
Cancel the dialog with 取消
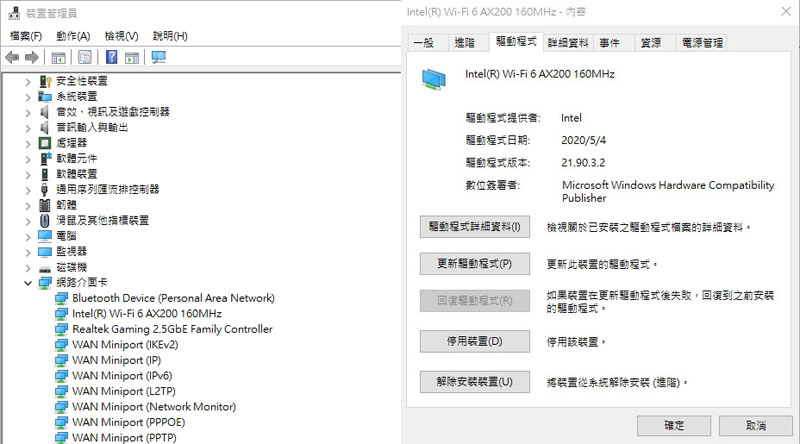pos(756,426)
